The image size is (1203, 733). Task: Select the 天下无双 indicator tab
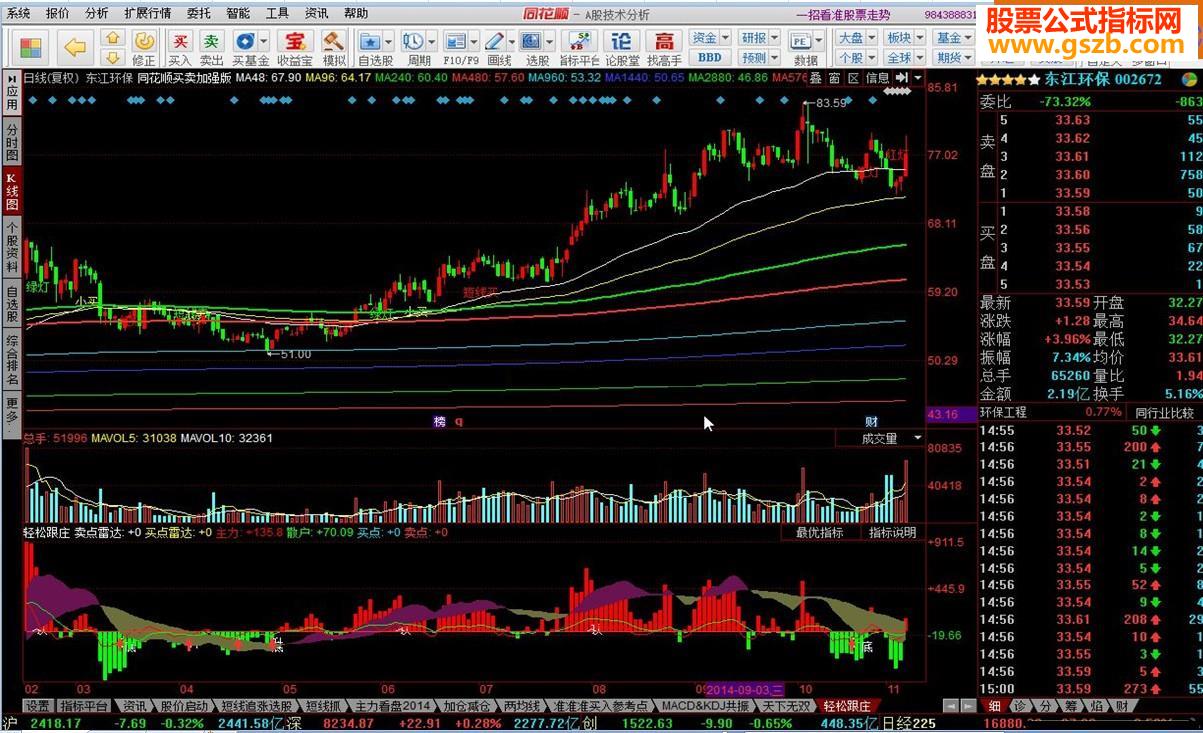point(785,706)
